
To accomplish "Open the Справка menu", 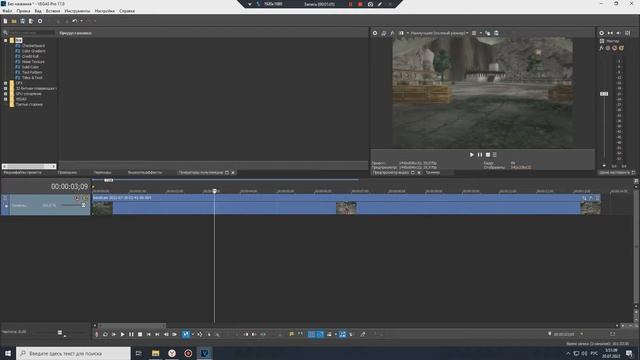I will [x=127, y=11].
